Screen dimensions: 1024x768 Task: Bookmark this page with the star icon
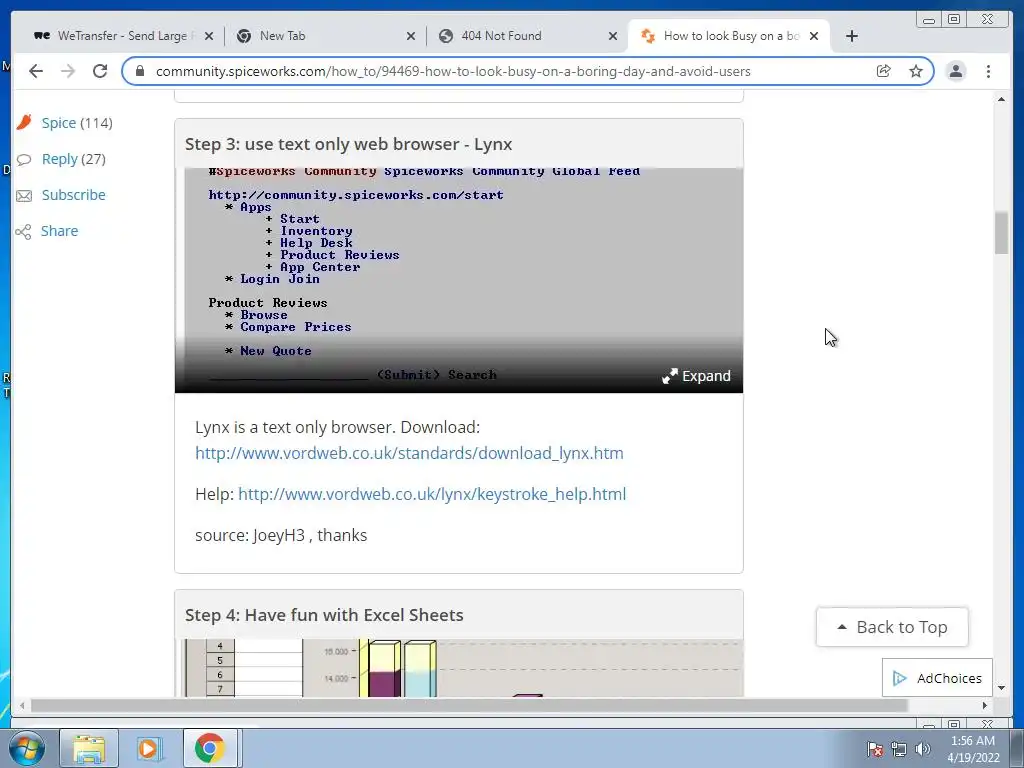pos(916,71)
